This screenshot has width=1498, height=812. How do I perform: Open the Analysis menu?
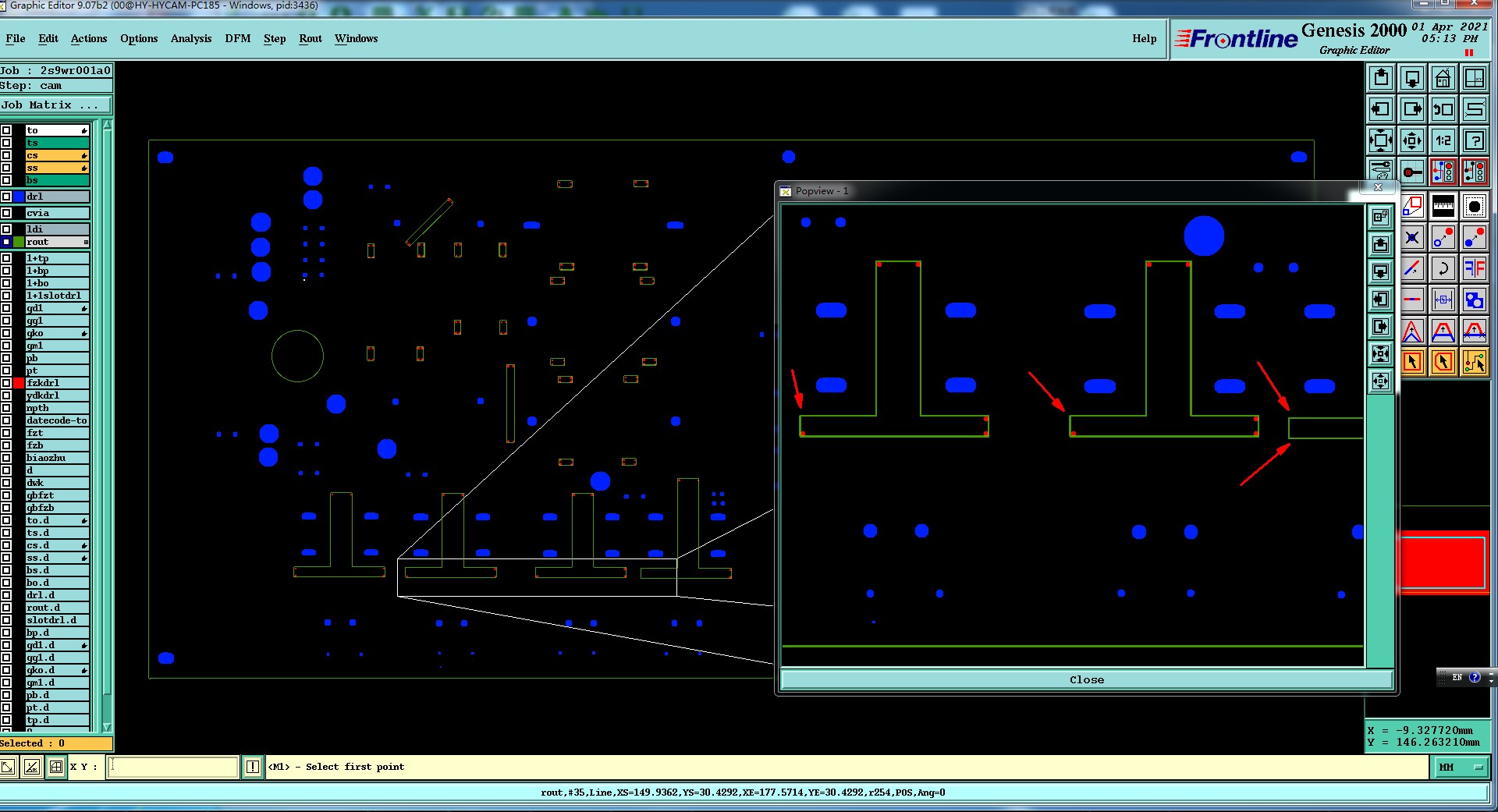(191, 38)
